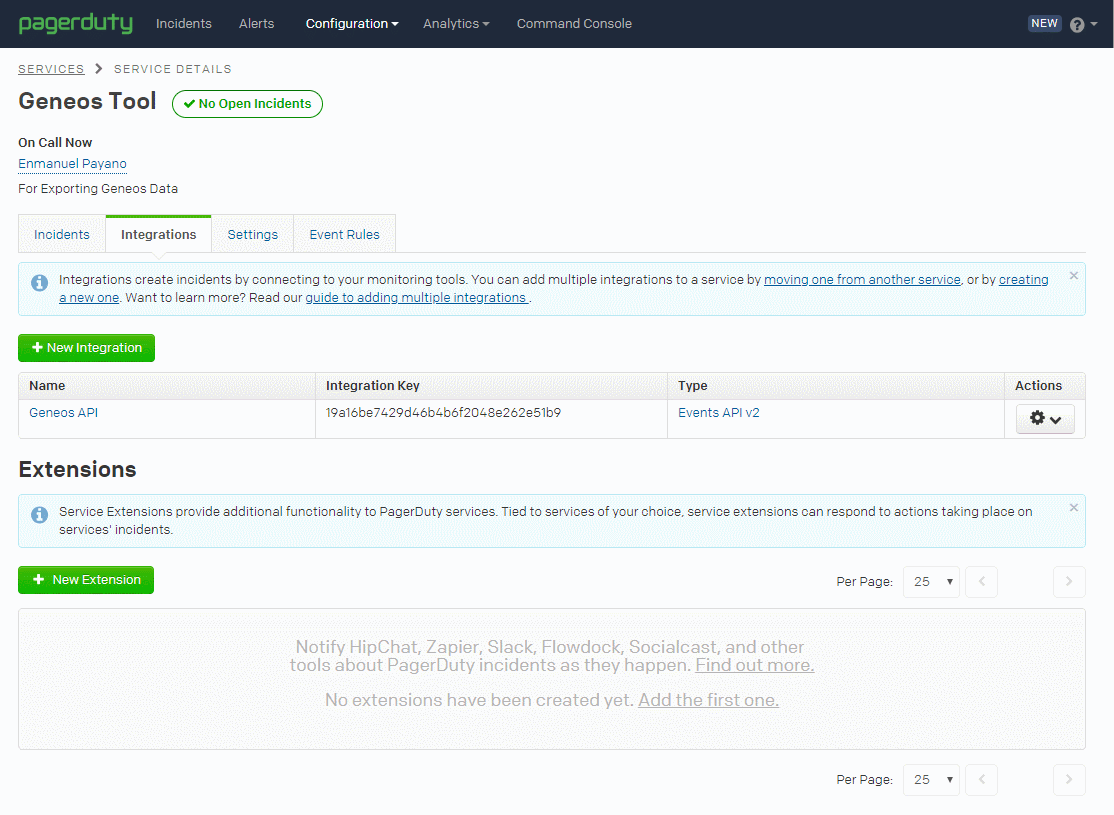Follow 'creating a new one' link

pos(1023,279)
